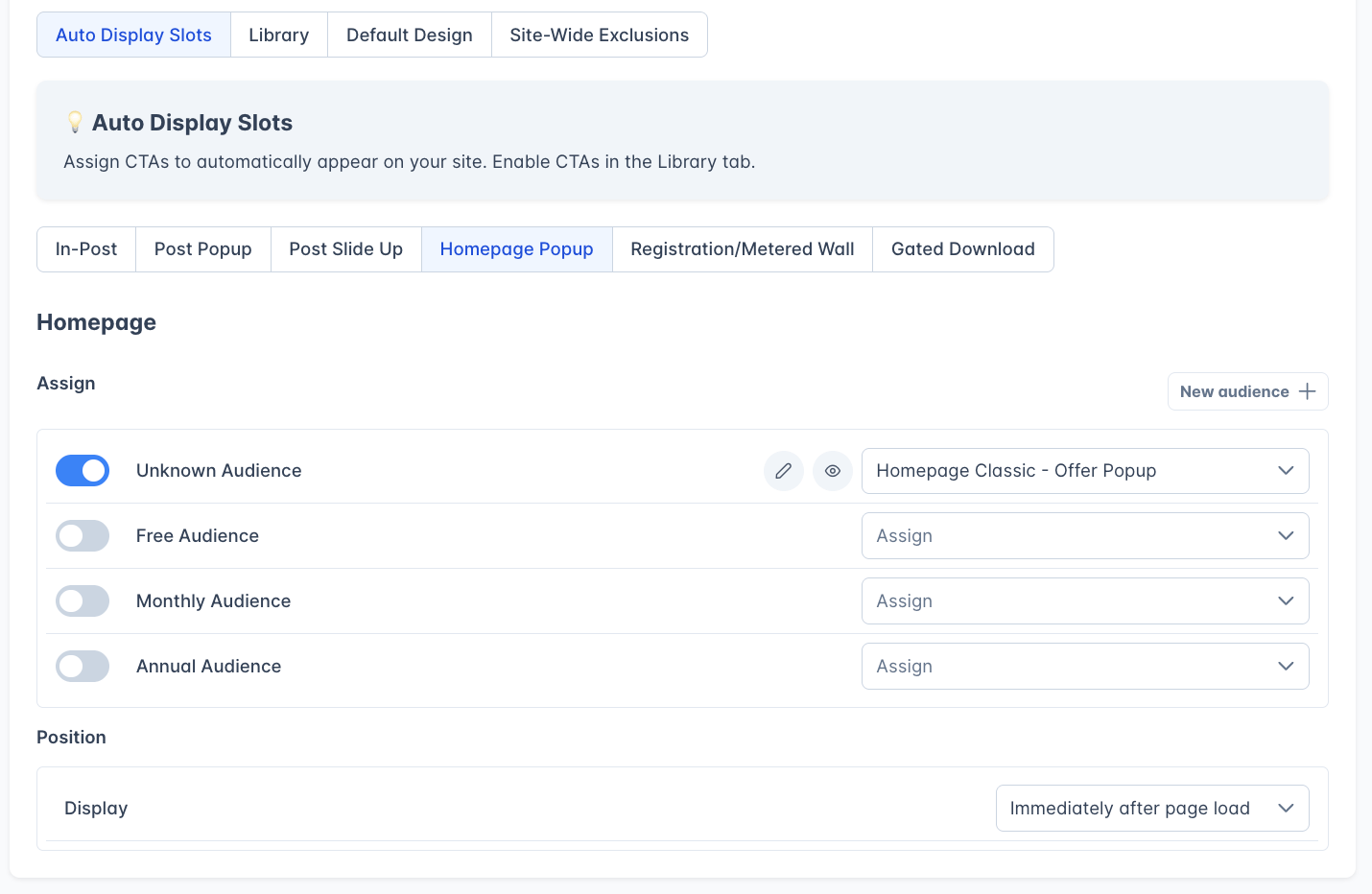Click the Annual Audience label
Screen dimensions: 1372x894
tap(208, 667)
